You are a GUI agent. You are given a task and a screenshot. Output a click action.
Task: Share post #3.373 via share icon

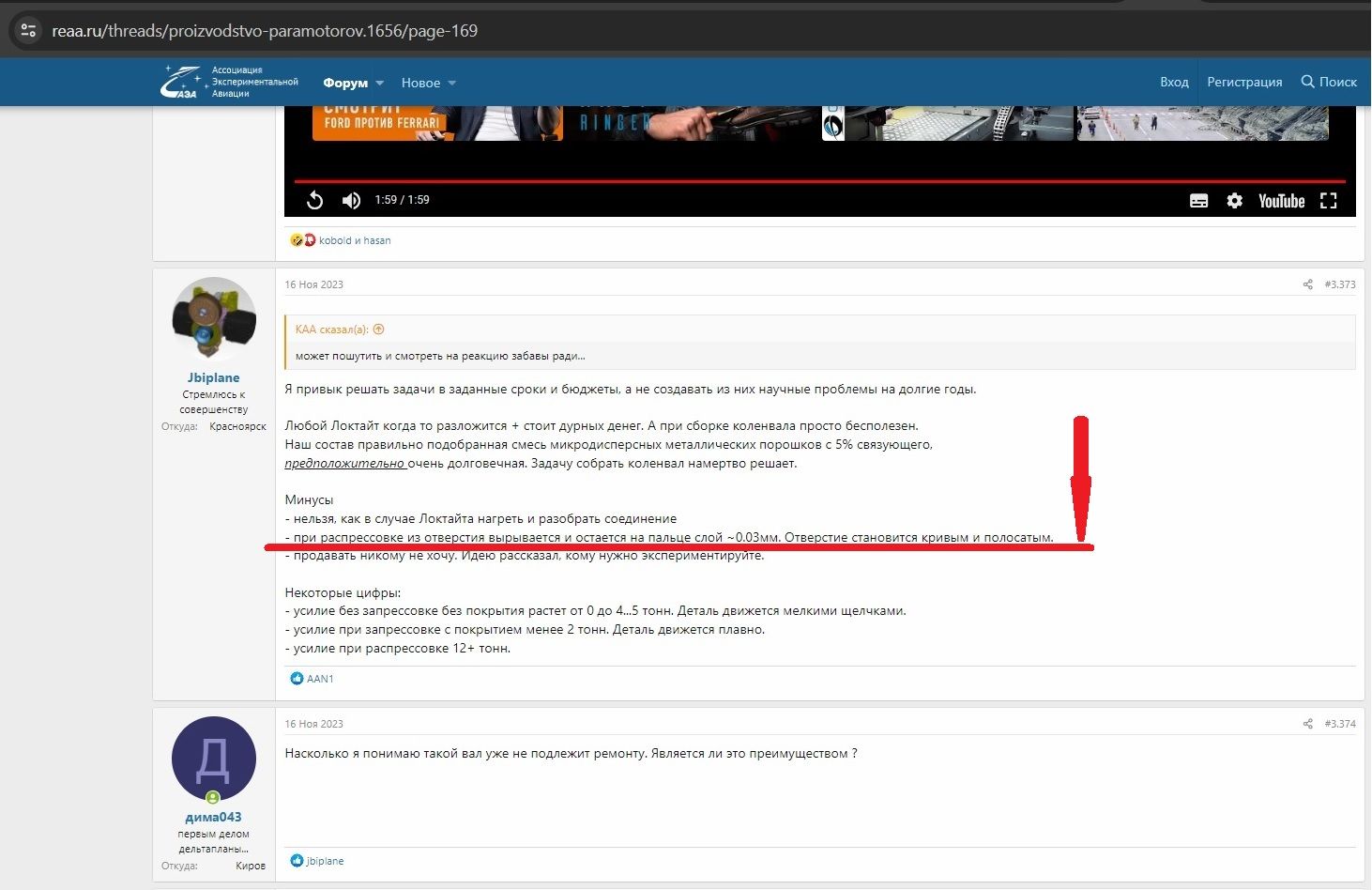point(1307,284)
